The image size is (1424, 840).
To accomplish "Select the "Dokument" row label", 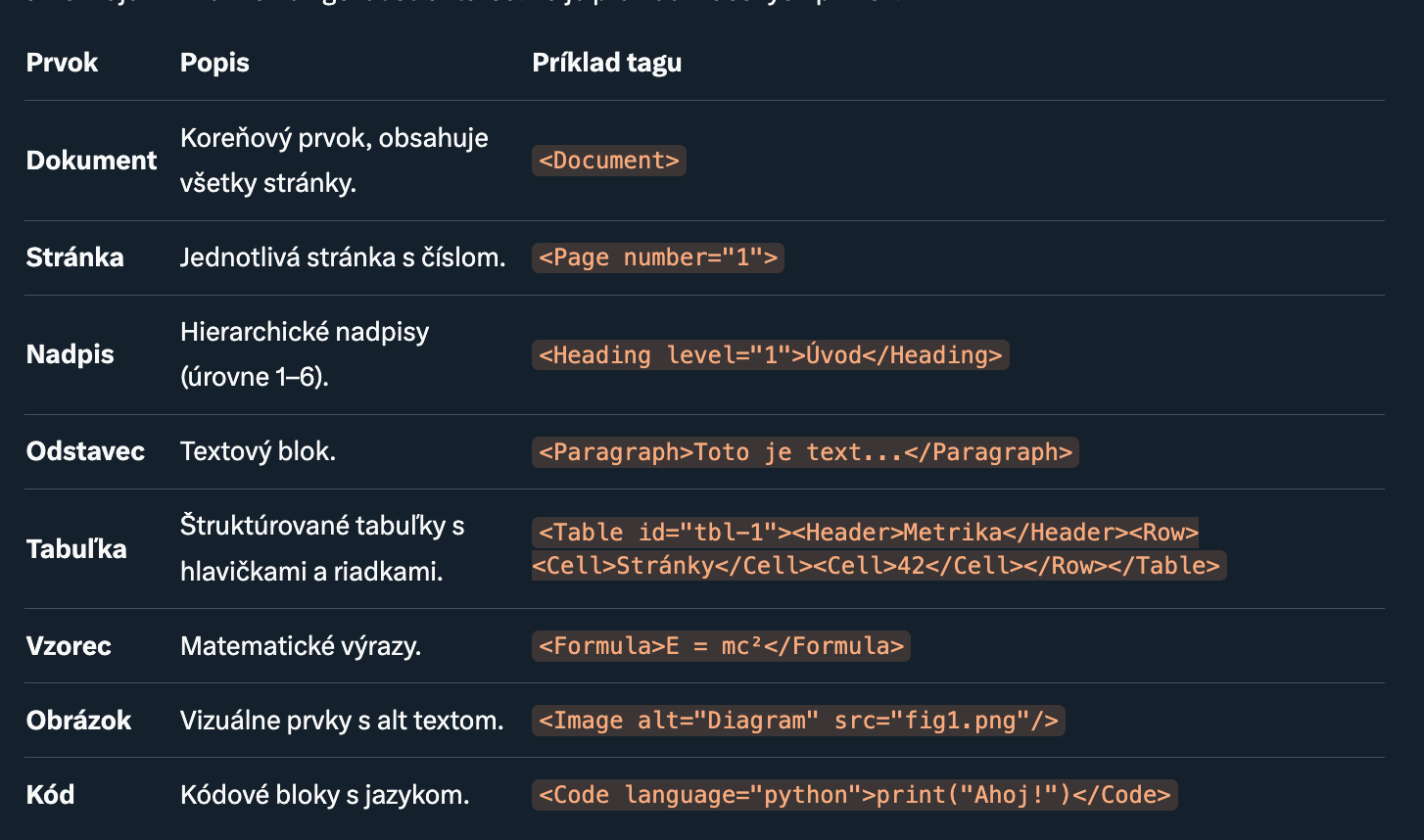I will coord(91,161).
